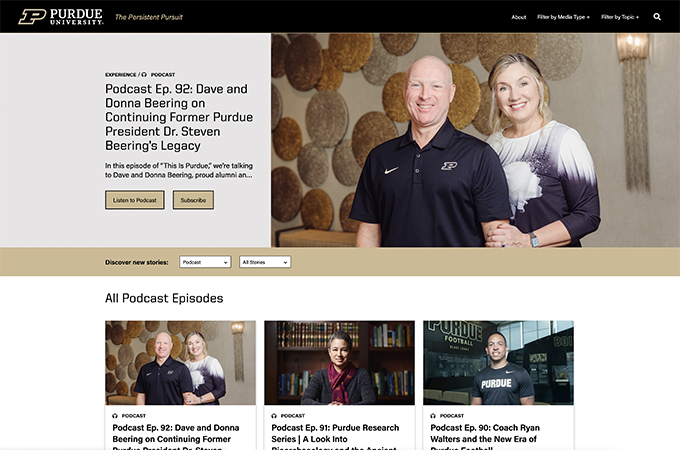The width and height of the screenshot is (680, 450).
Task: Click the Purdue University logo
Action: click(61, 16)
